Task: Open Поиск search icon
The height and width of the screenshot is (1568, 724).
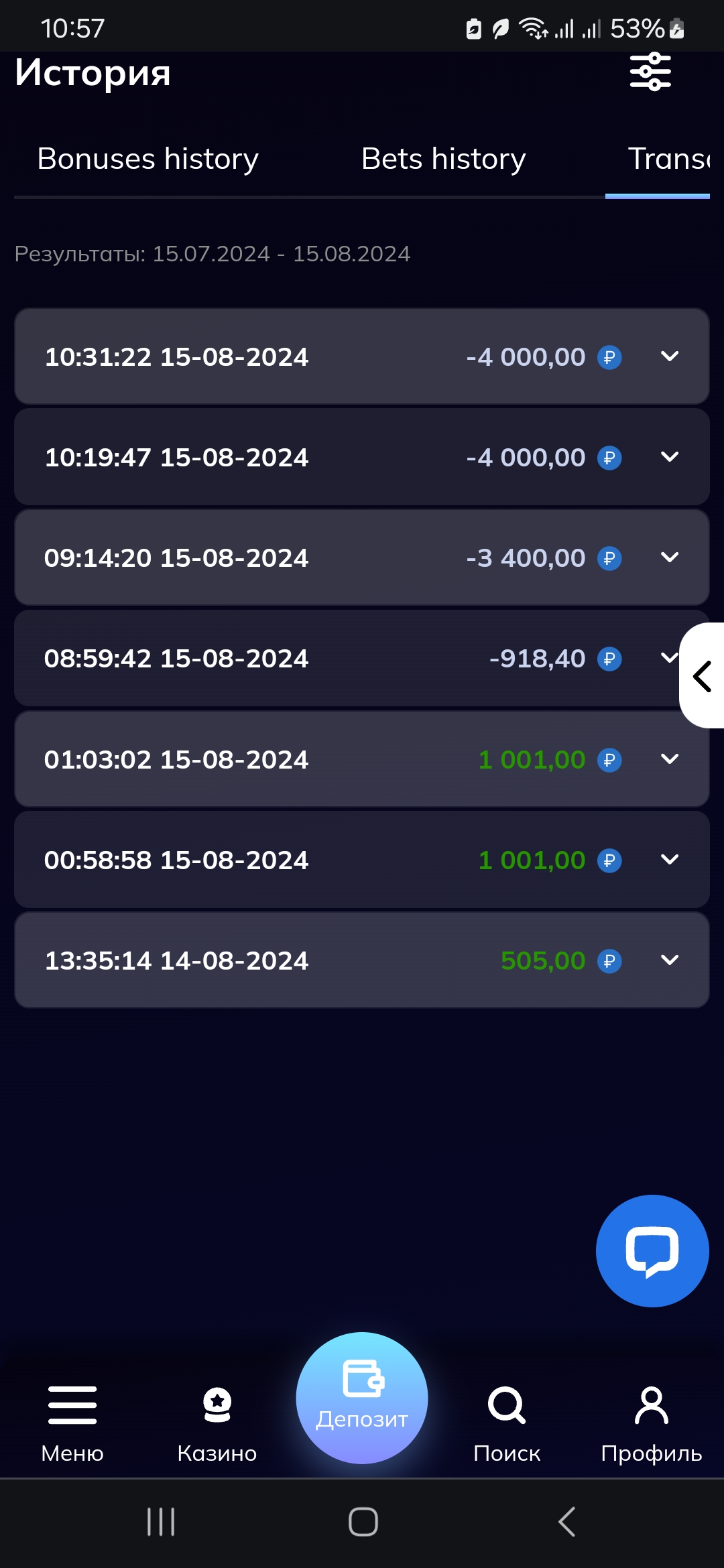Action: (507, 1404)
